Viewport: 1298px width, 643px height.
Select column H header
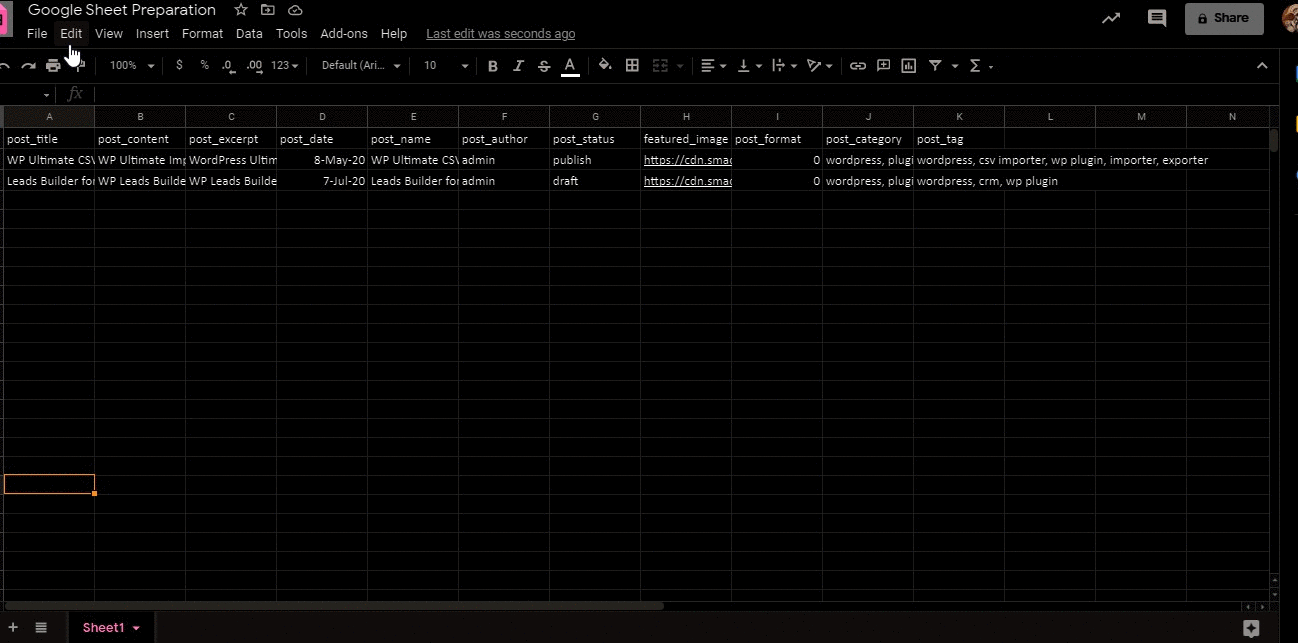pyautogui.click(x=686, y=117)
